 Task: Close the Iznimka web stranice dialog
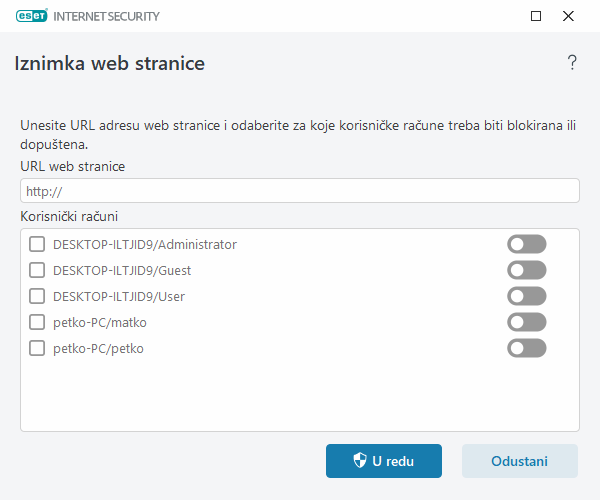568,16
